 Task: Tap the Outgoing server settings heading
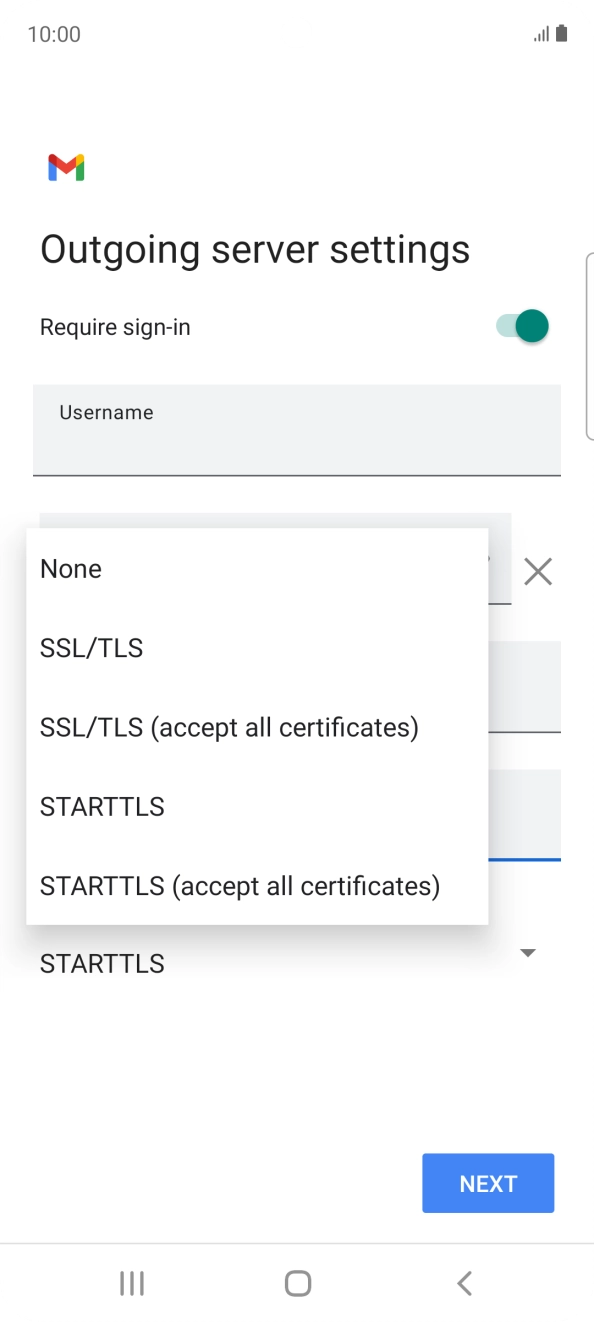(254, 249)
